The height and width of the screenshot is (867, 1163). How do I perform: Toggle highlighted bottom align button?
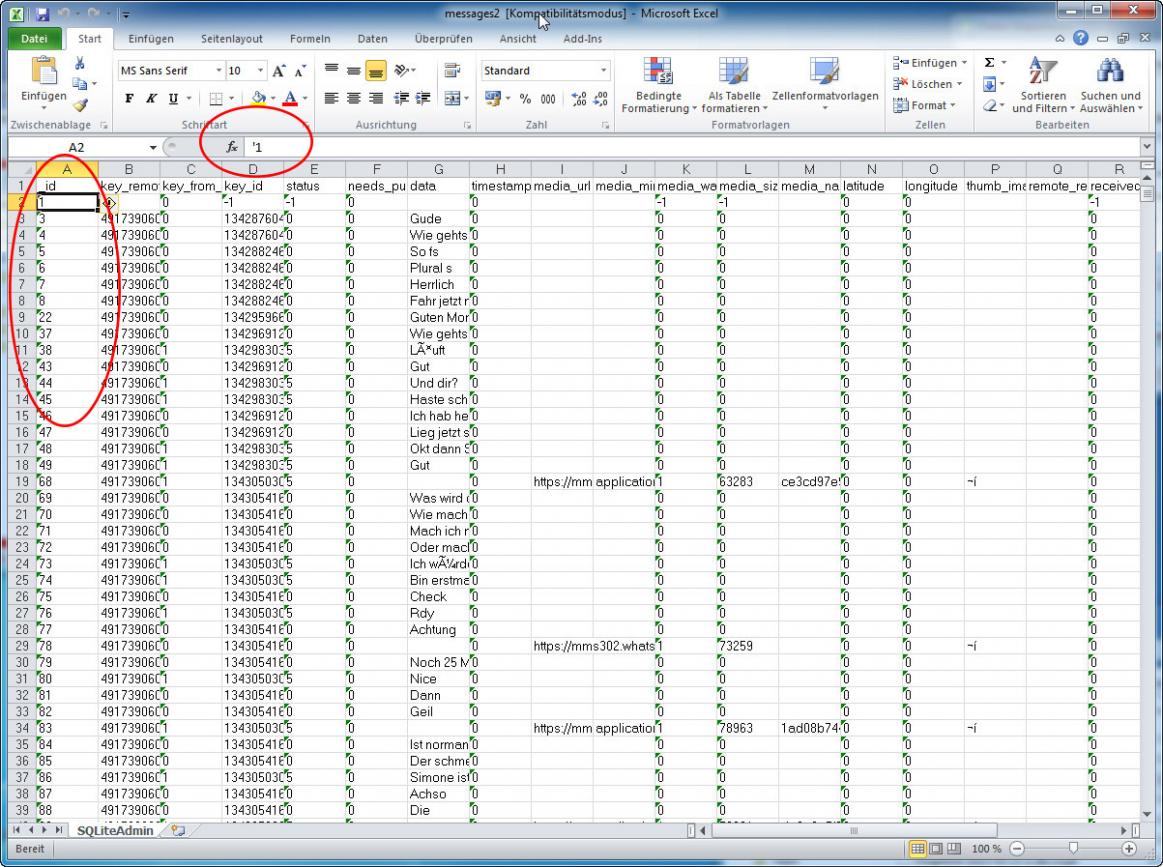pyautogui.click(x=376, y=70)
